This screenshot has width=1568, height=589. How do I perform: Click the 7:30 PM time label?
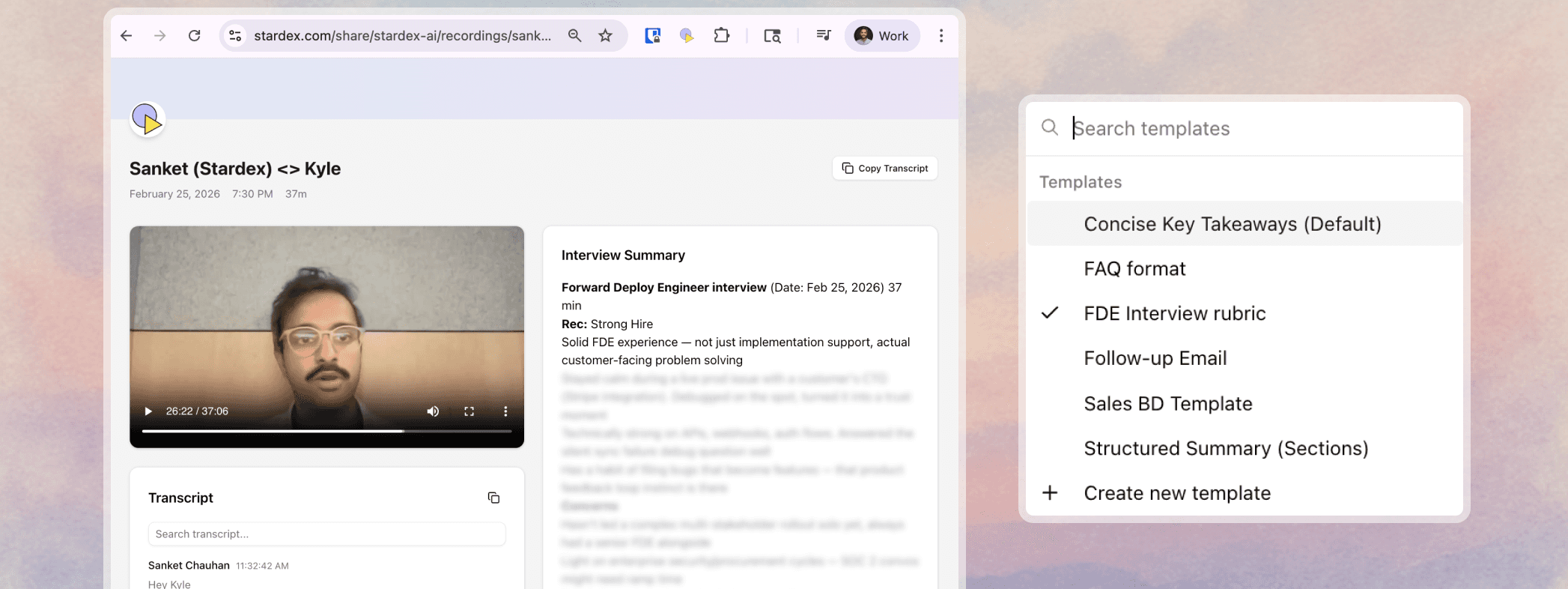click(252, 194)
